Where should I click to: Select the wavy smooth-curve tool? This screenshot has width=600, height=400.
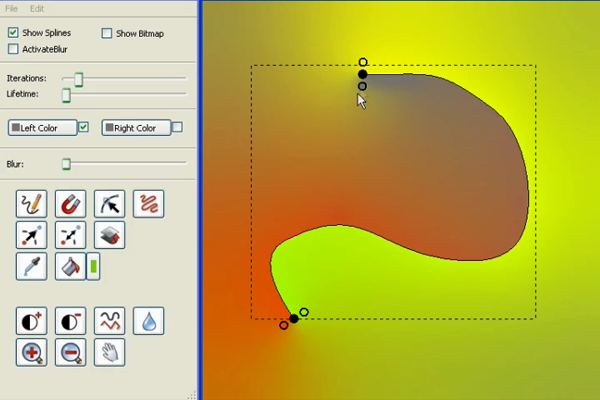point(109,321)
